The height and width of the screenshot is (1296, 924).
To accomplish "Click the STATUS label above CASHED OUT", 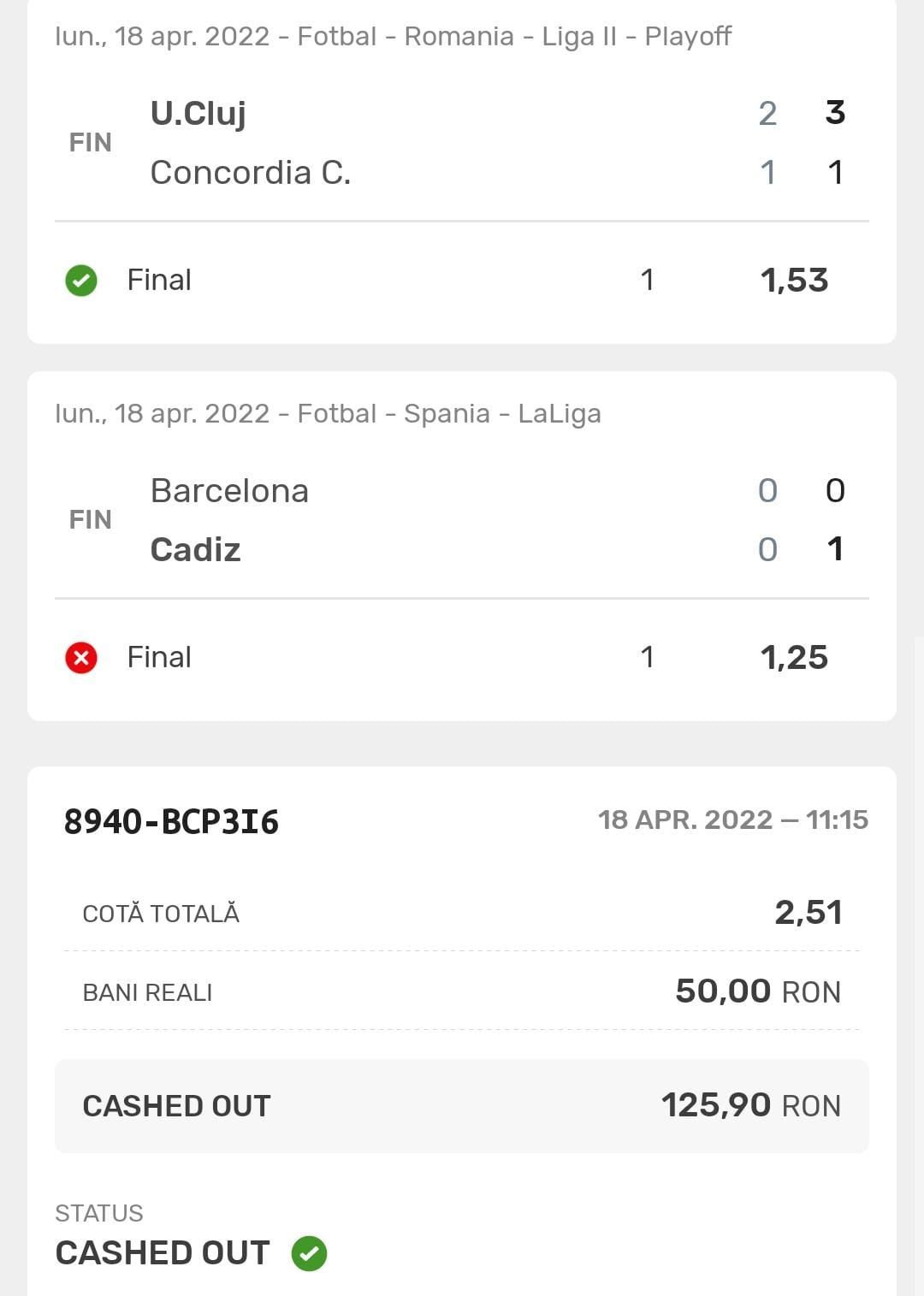I will click(99, 1213).
